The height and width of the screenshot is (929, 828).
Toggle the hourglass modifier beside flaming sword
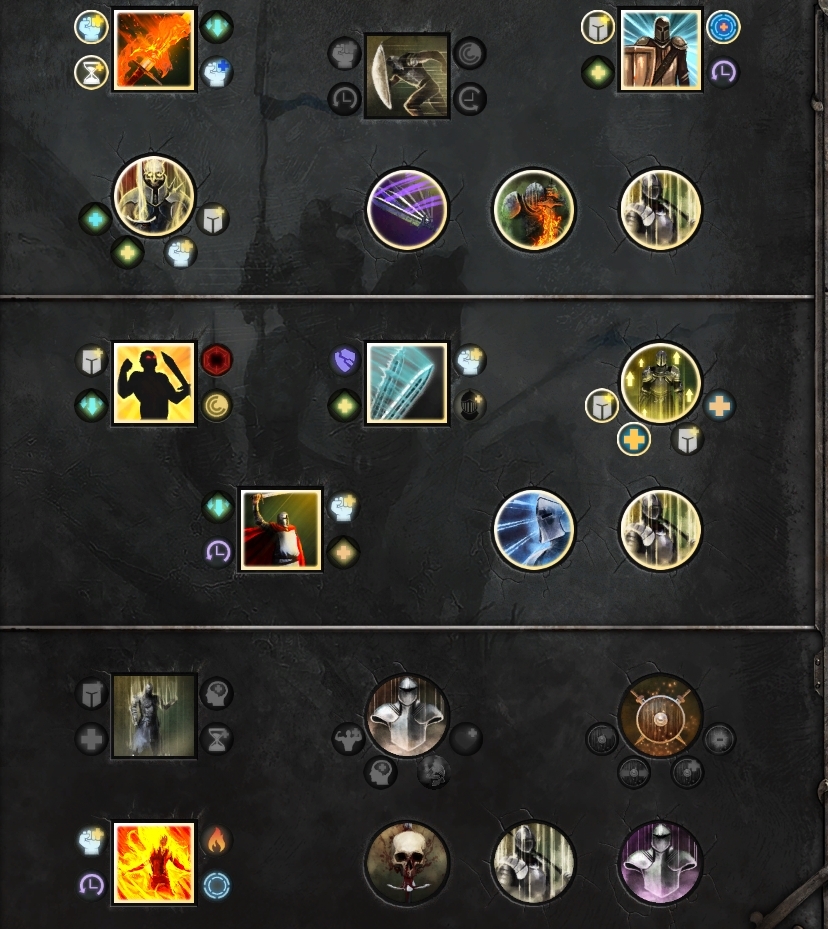91,73
